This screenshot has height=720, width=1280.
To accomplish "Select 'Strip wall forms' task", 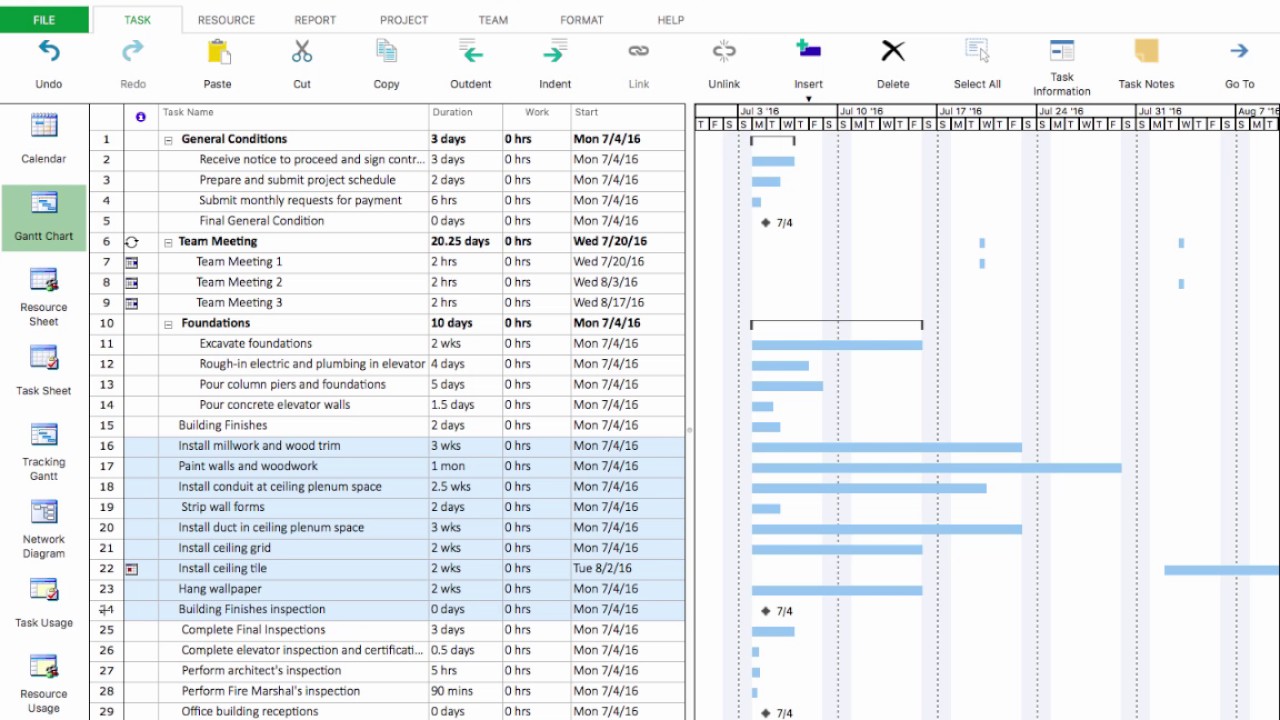I will [x=224, y=507].
